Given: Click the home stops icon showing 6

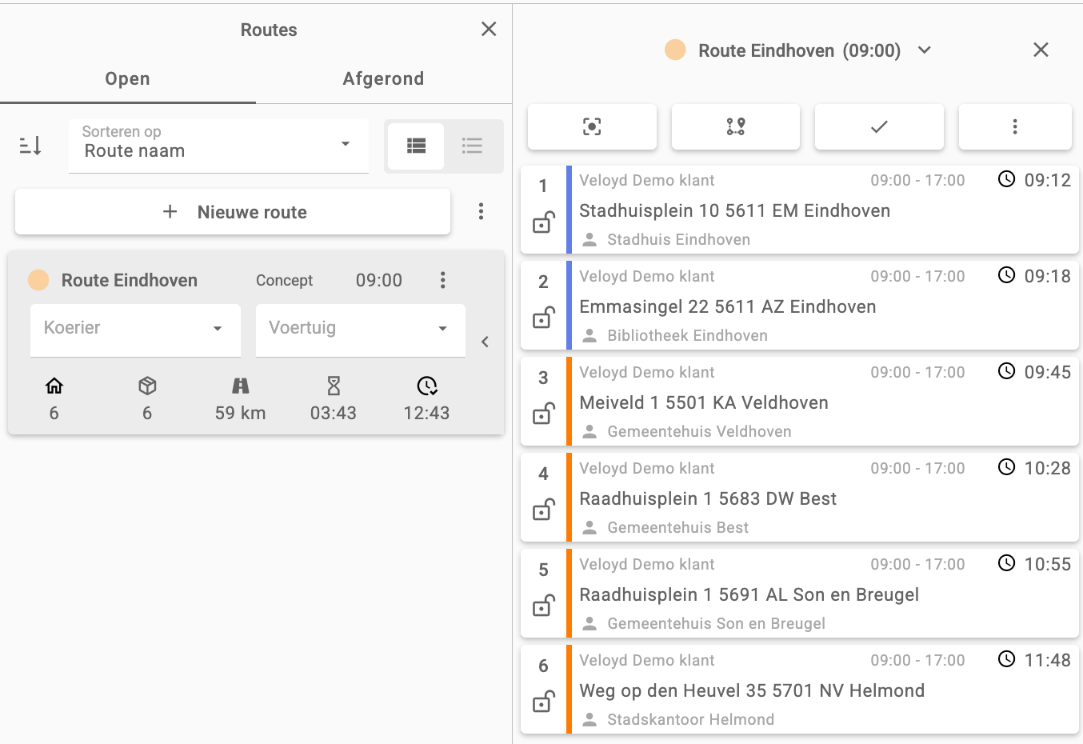Looking at the screenshot, I should coord(54,386).
